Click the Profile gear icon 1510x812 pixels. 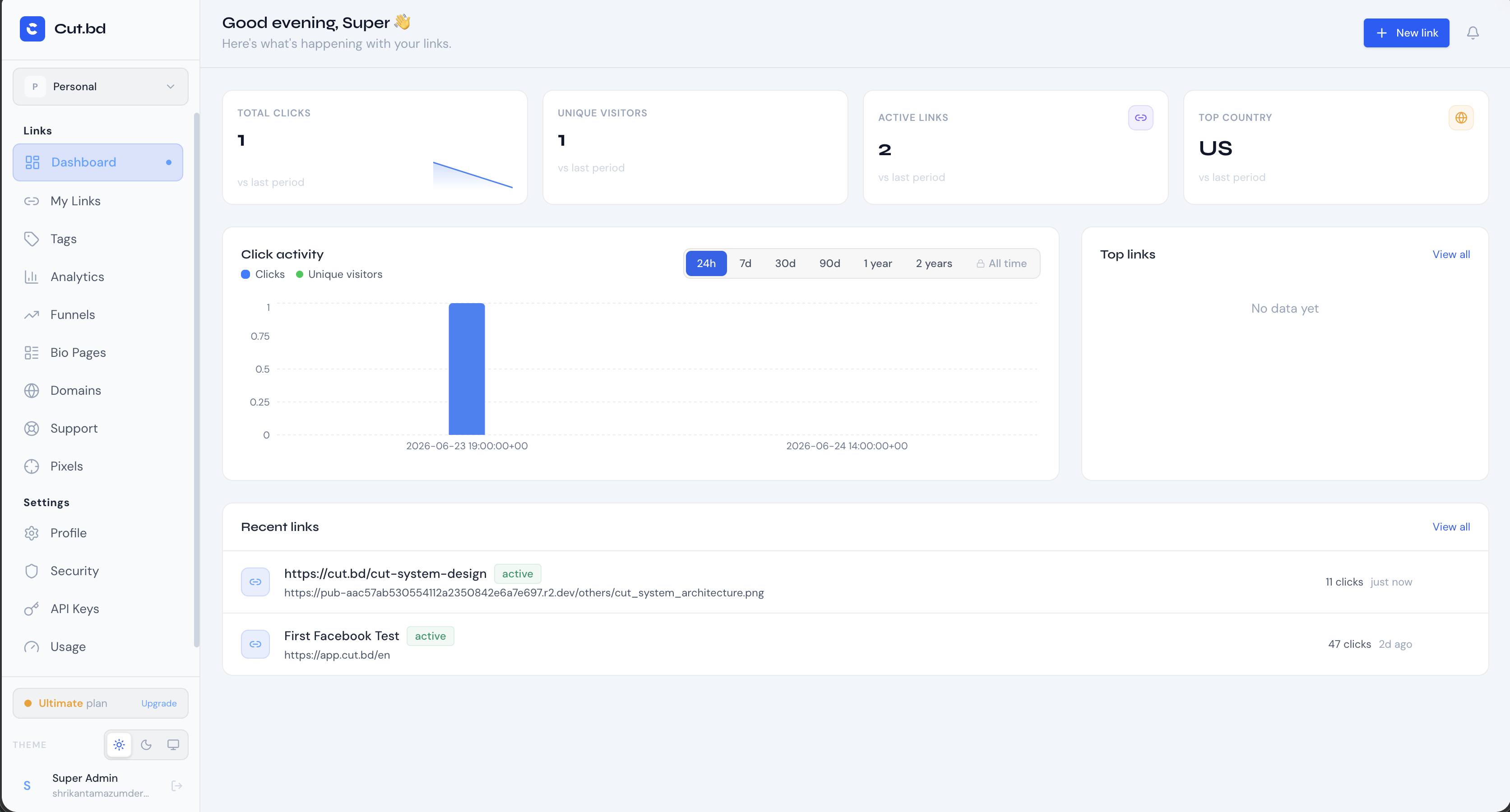tap(32, 533)
